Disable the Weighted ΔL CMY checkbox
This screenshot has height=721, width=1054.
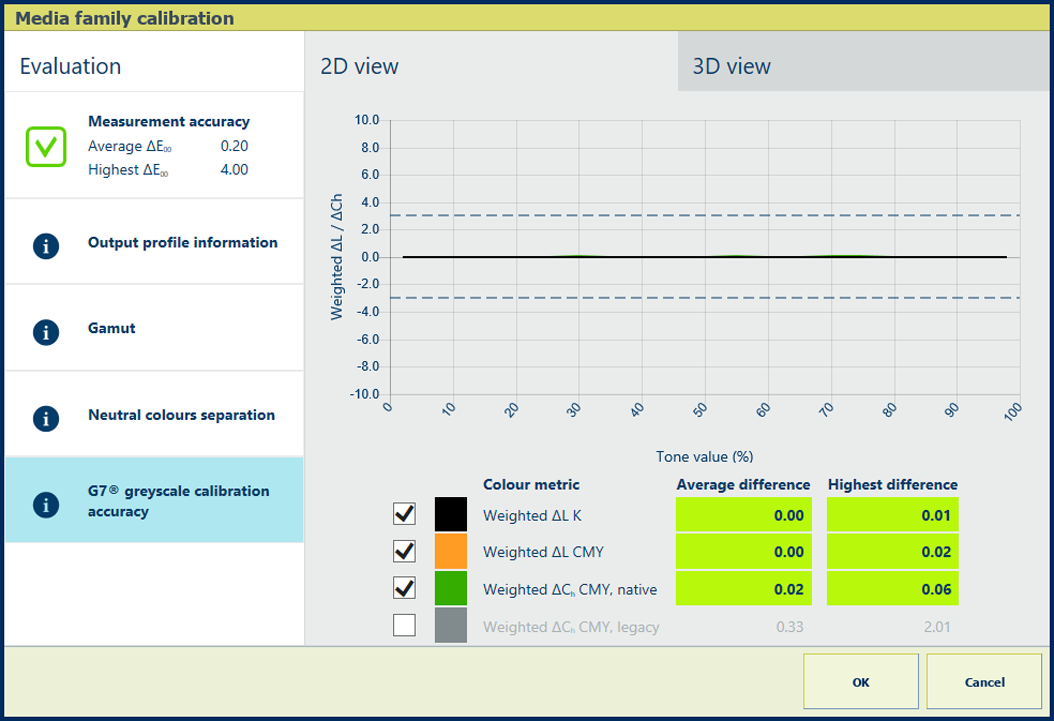tap(404, 551)
